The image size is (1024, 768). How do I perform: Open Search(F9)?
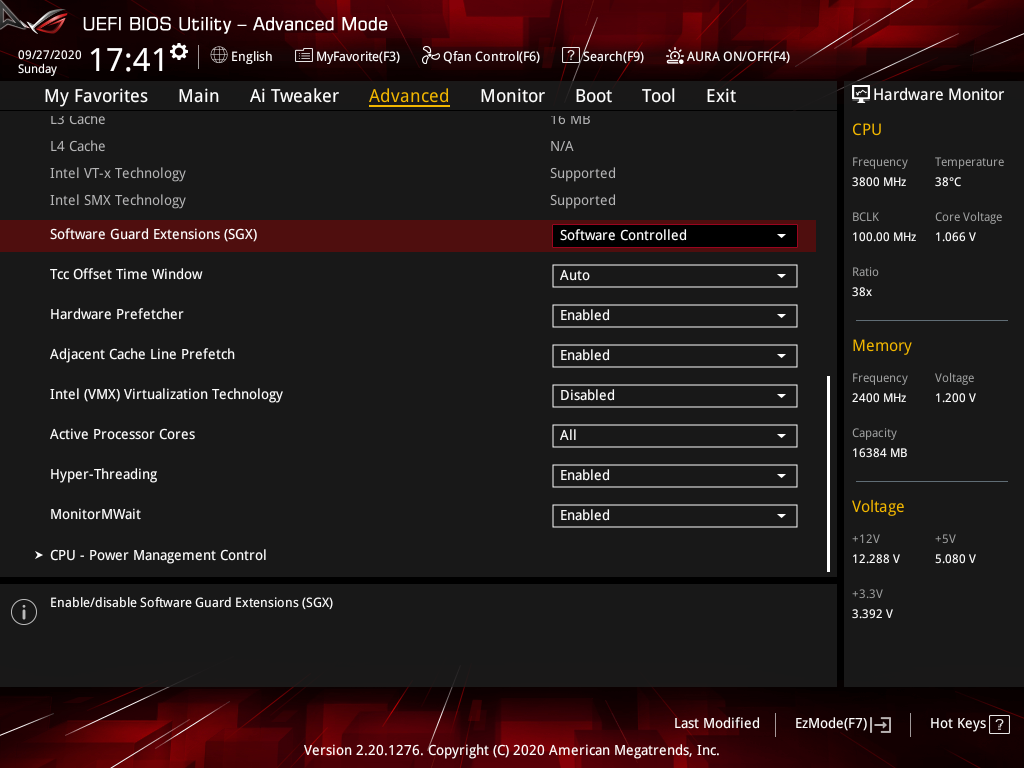click(x=603, y=56)
